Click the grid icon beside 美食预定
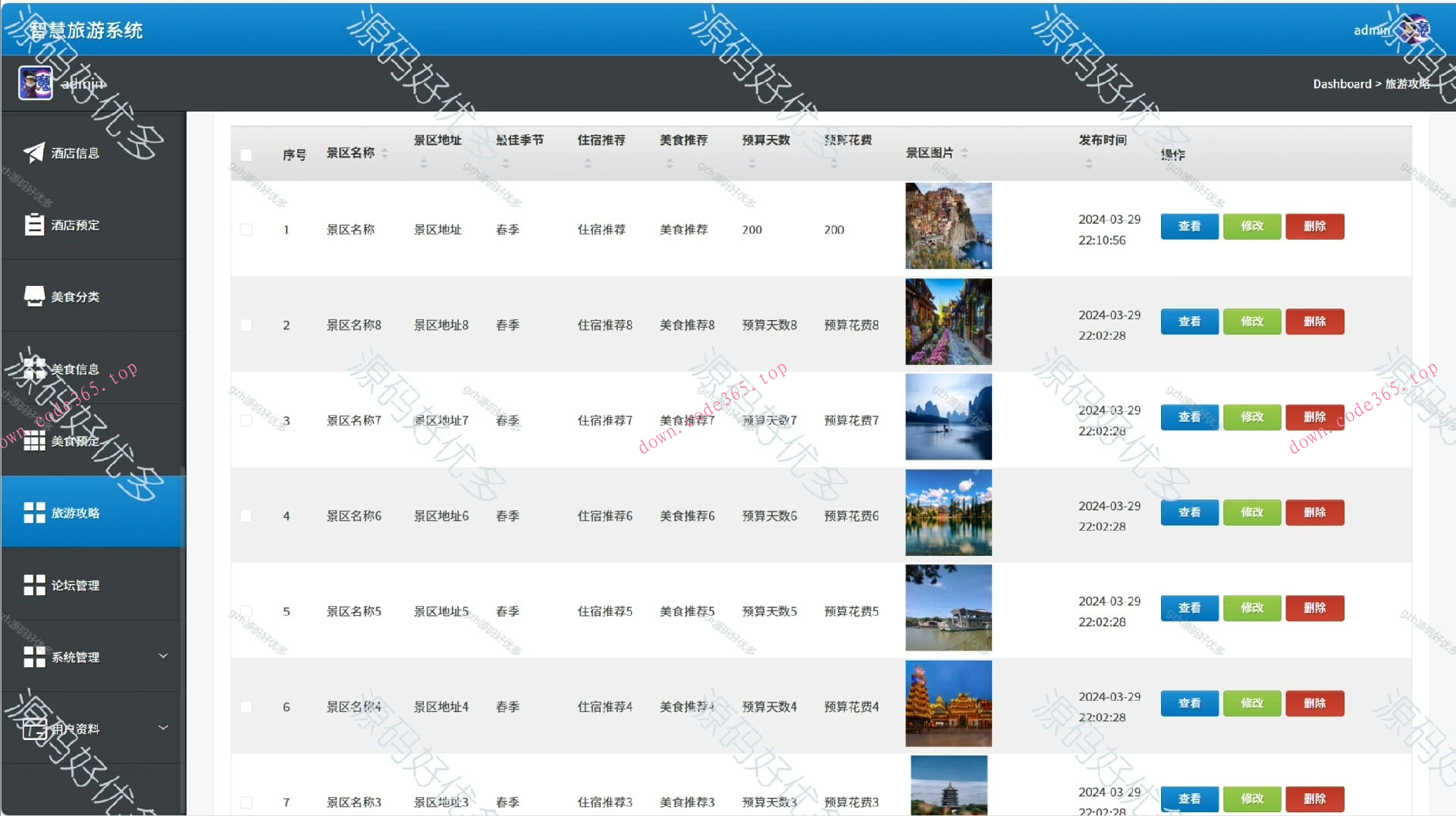This screenshot has height=816, width=1456. (x=34, y=441)
